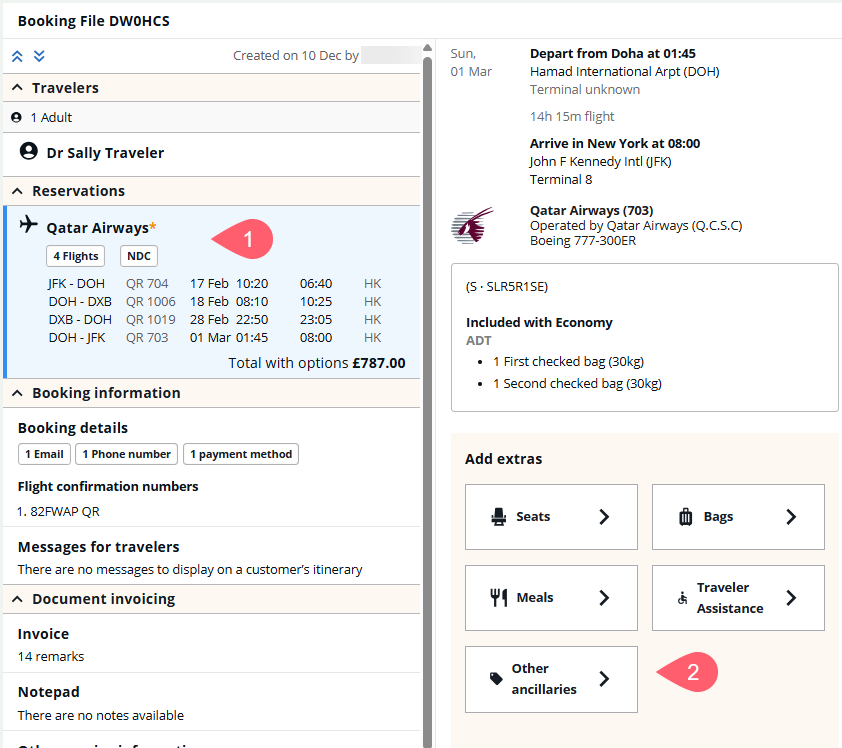Click the fork and knife Meals icon
The image size is (842, 748).
498,597
